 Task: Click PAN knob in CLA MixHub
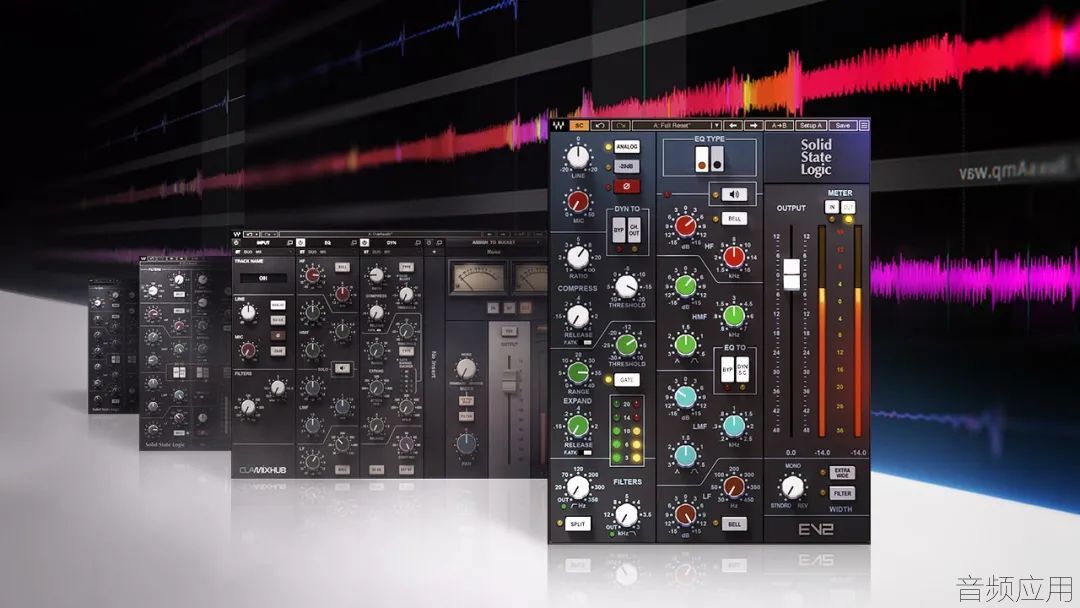coord(466,443)
